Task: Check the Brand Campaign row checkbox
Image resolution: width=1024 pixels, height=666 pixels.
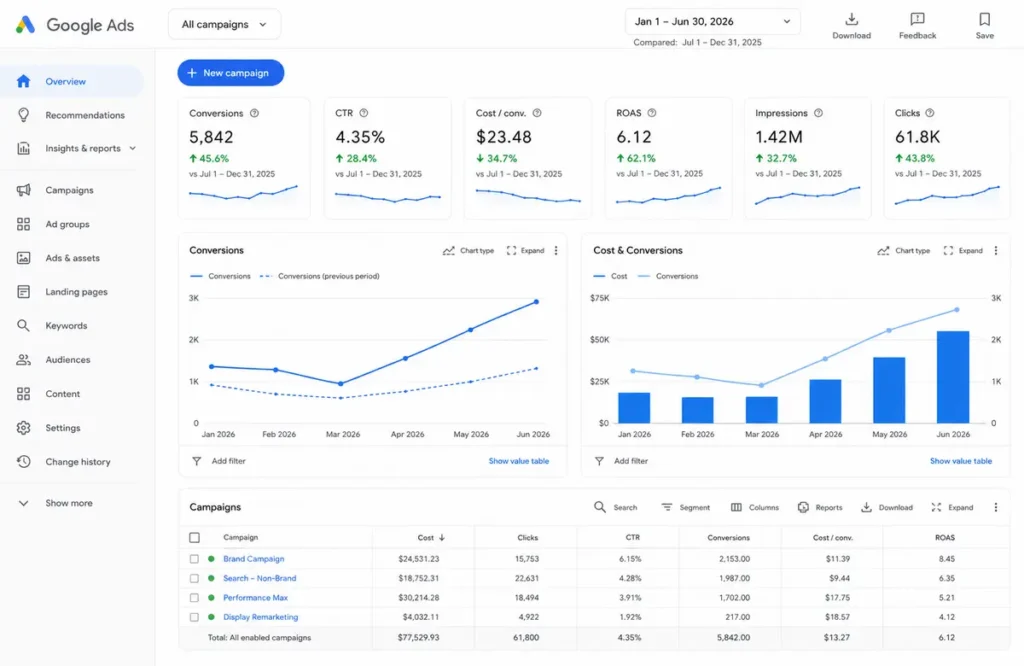Action: coord(194,559)
